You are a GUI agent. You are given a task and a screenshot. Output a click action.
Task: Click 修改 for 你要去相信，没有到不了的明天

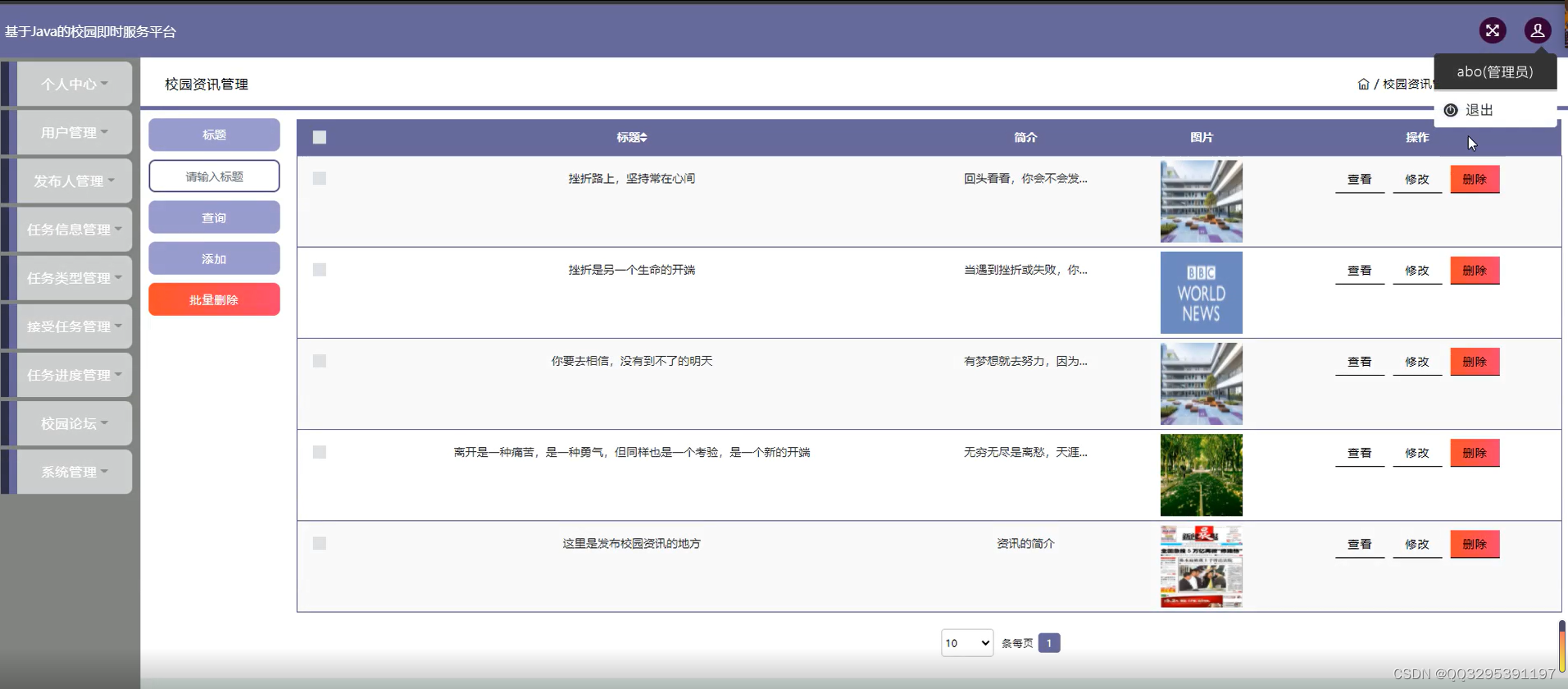1417,361
